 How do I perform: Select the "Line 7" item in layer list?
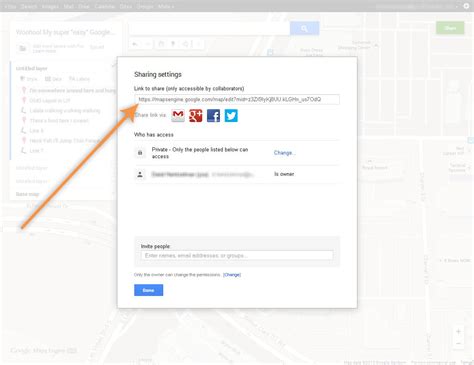37,151
